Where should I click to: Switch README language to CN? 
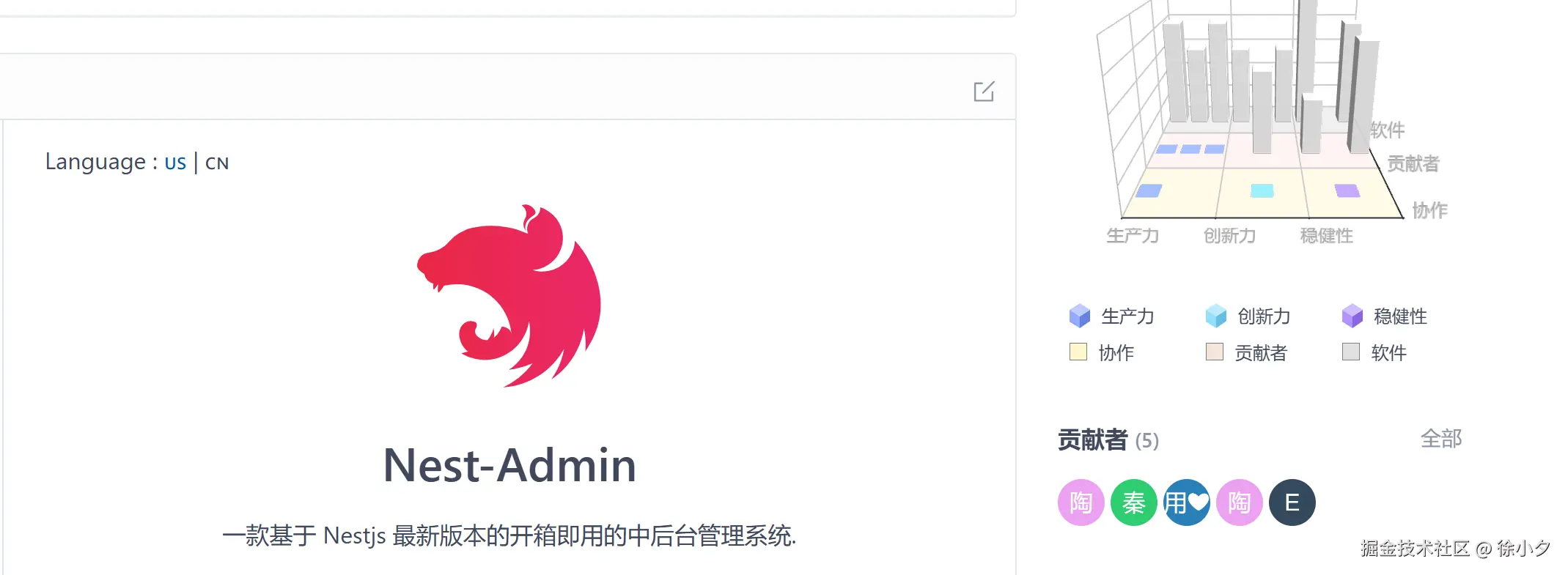217,162
